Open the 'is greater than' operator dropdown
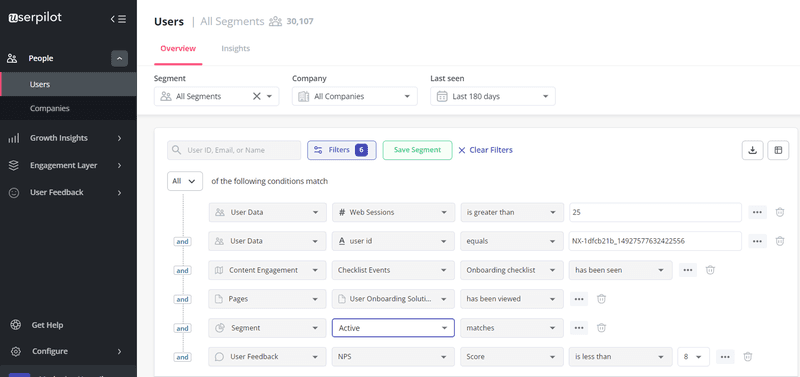The width and height of the screenshot is (800, 377). 512,212
